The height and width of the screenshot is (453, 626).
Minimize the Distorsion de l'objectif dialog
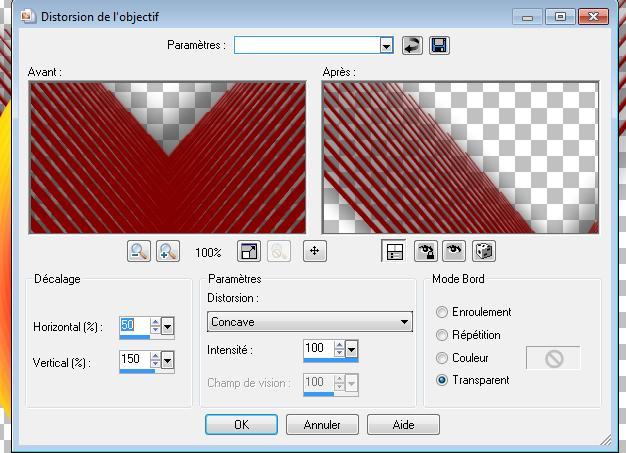point(527,17)
